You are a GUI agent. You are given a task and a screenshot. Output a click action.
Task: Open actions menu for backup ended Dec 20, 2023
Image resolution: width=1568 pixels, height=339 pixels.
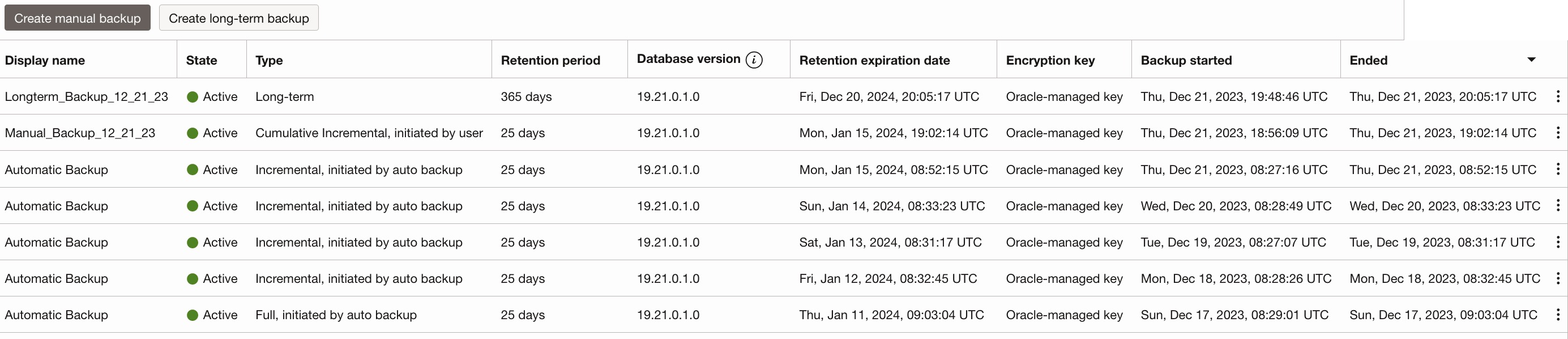(1558, 206)
